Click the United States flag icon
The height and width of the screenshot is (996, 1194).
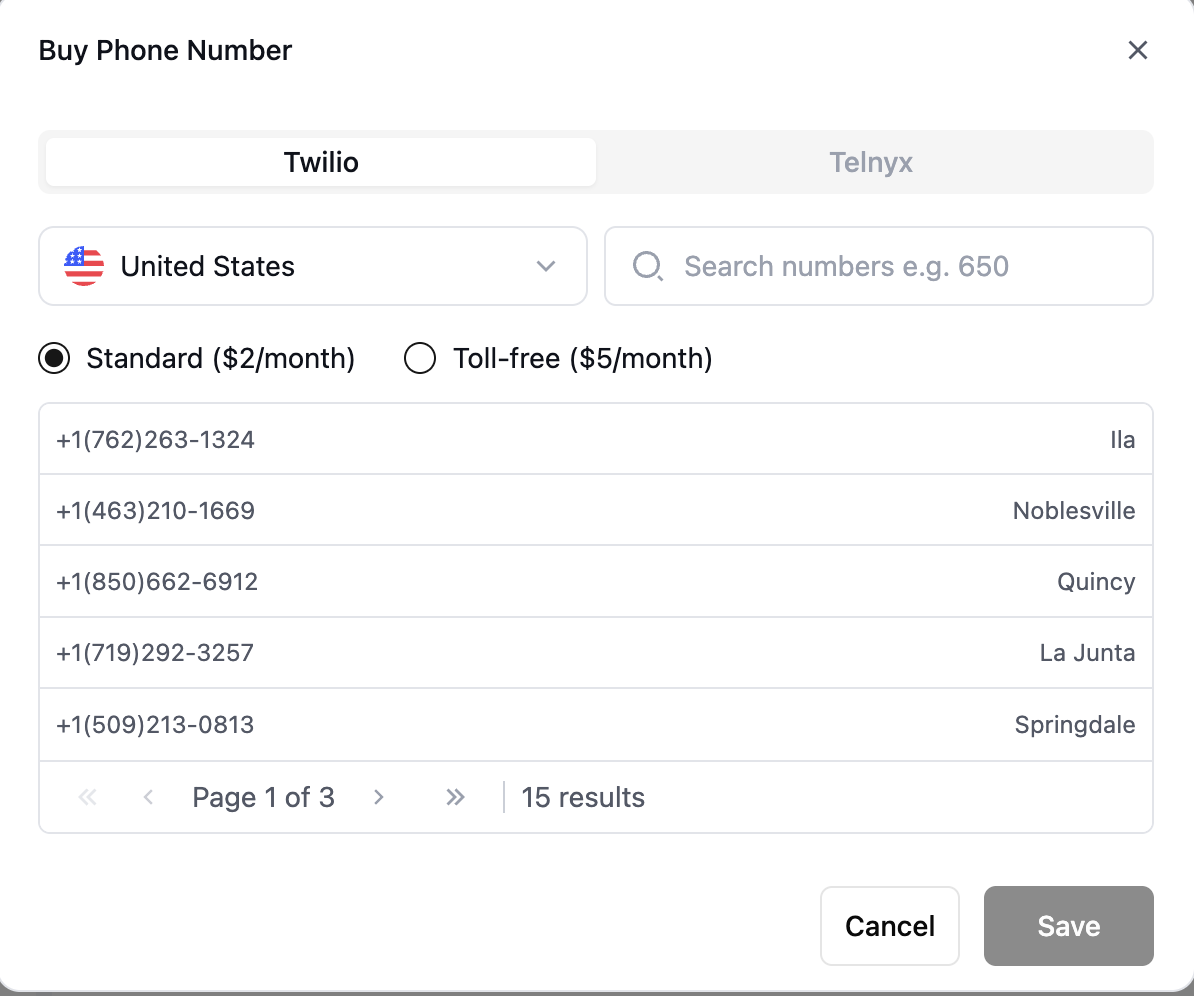coord(84,267)
